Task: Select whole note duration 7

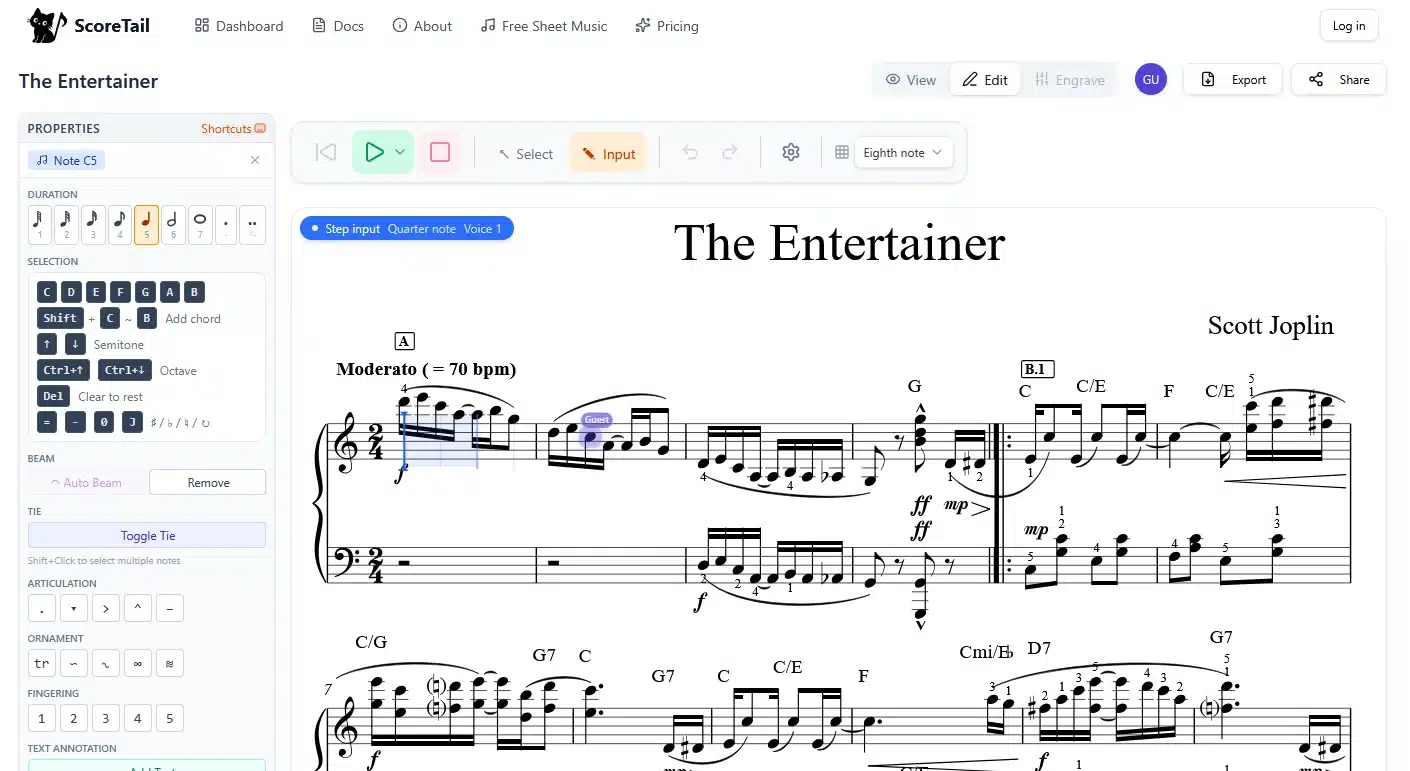Action: pyautogui.click(x=200, y=224)
